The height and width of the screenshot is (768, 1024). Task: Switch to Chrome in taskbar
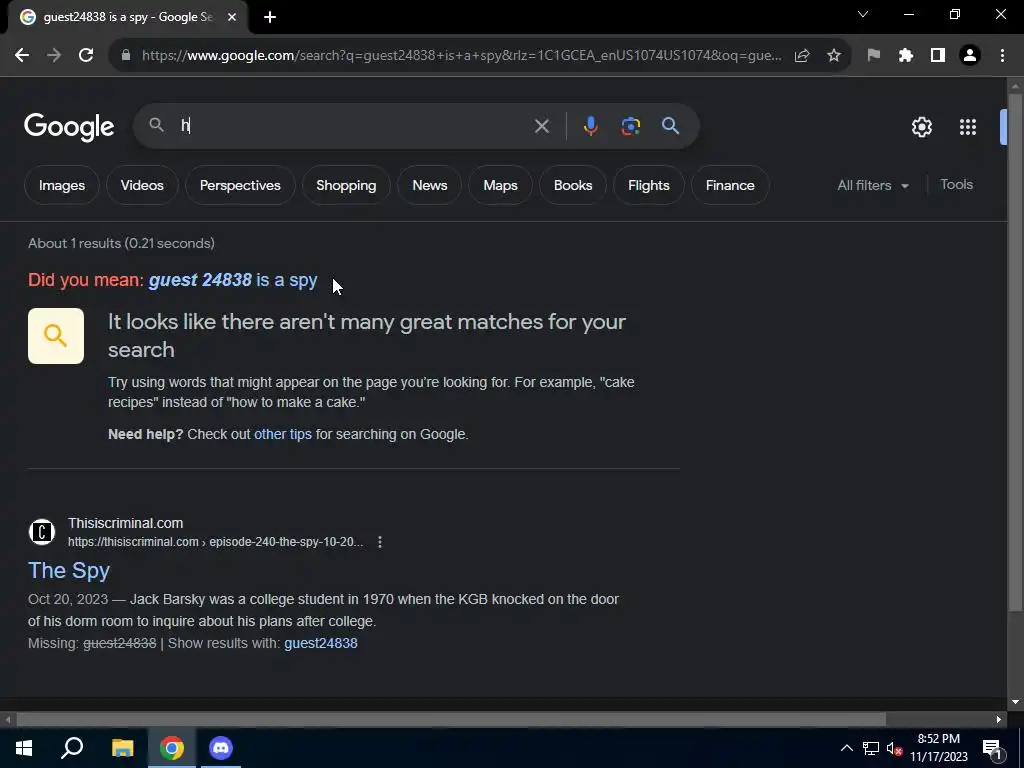coord(172,748)
